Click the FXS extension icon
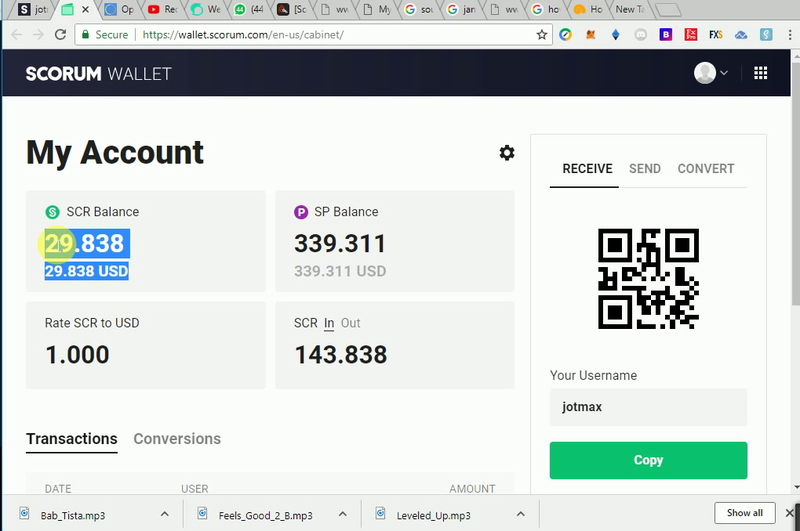800x531 pixels. pyautogui.click(x=715, y=35)
